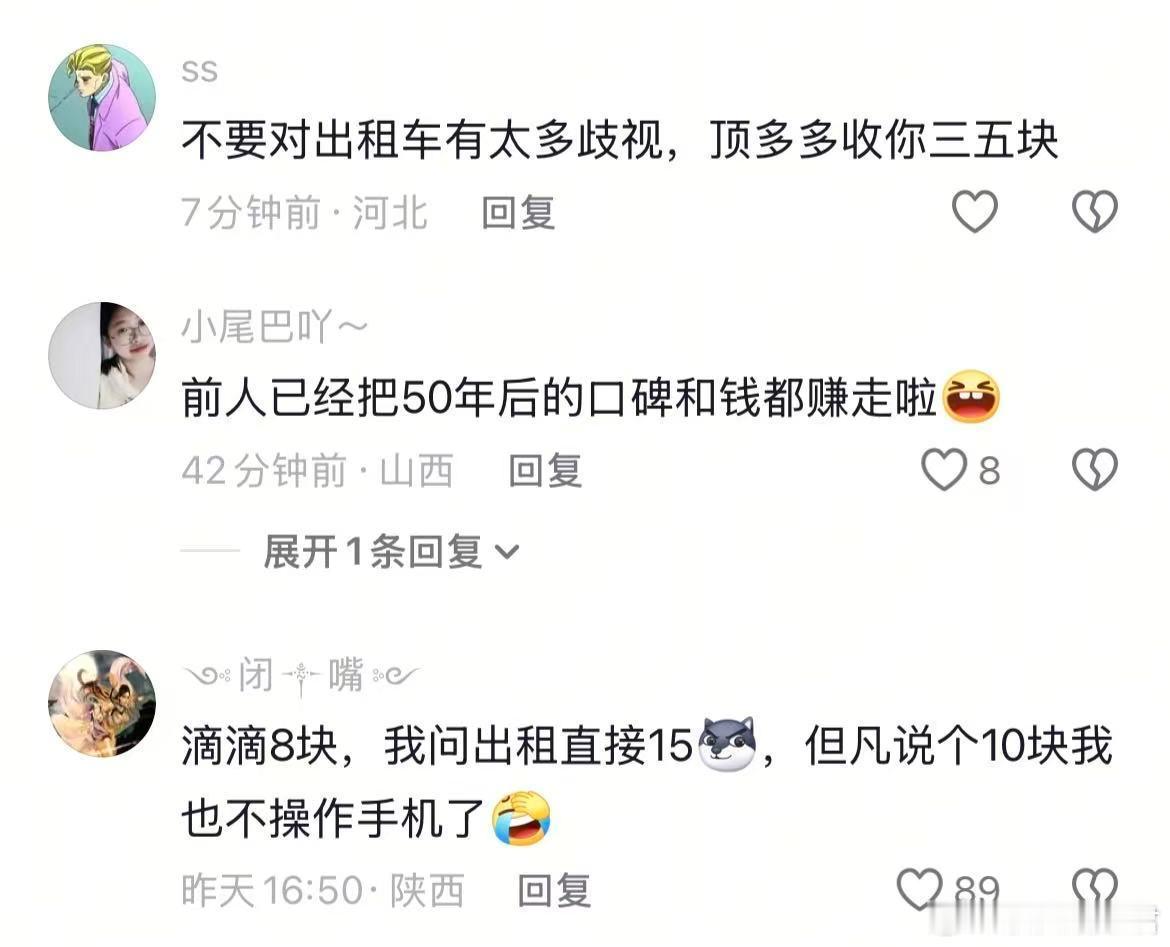Tap the chevron next to 展开1条回复

507,552
